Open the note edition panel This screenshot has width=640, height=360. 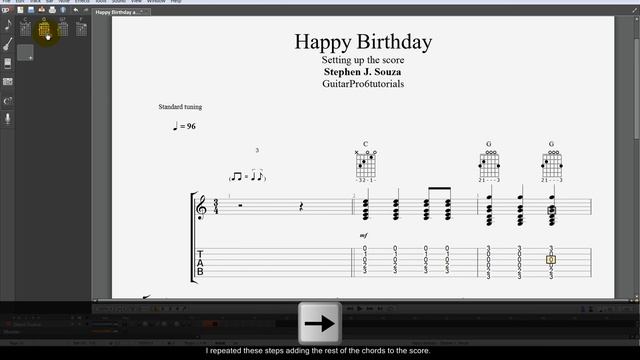pos(8,25)
